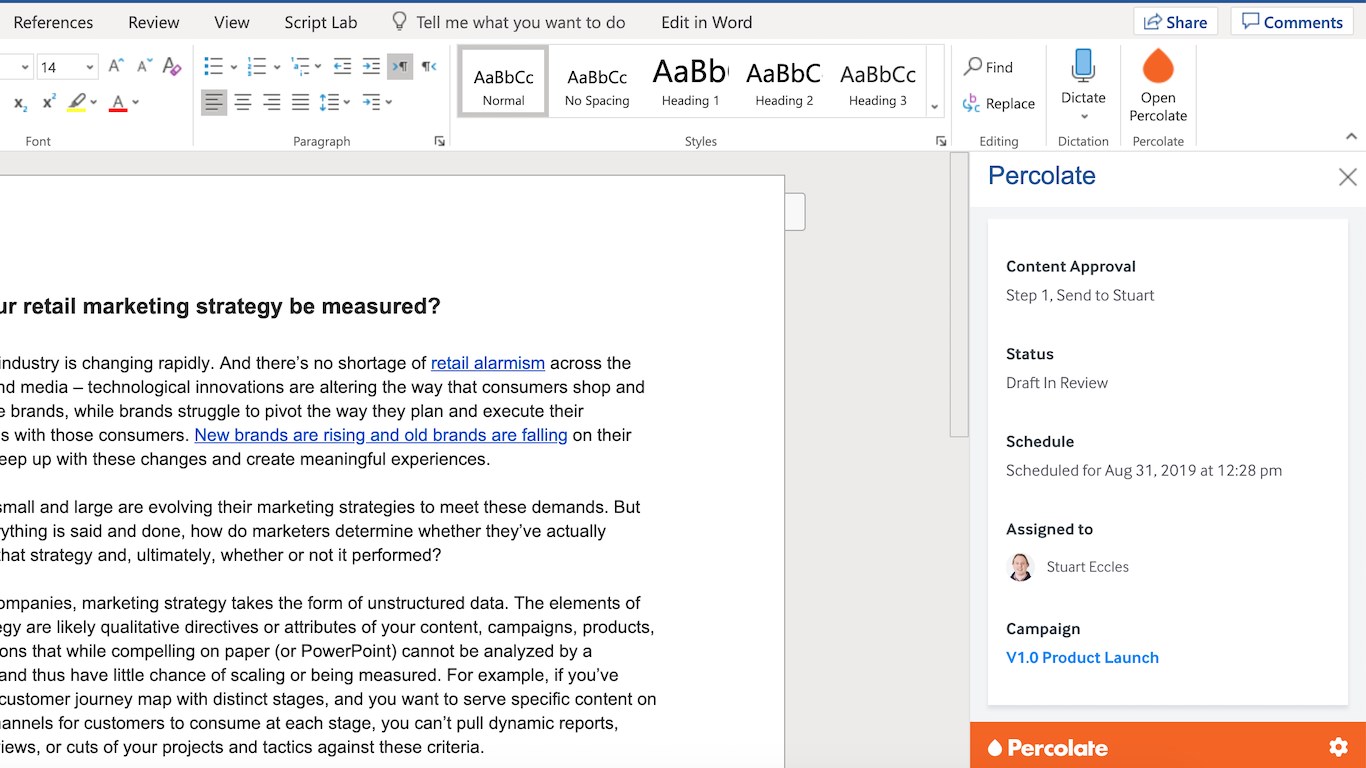Image resolution: width=1366 pixels, height=768 pixels.
Task: Open the retail alarmism hyperlink
Action: (488, 363)
